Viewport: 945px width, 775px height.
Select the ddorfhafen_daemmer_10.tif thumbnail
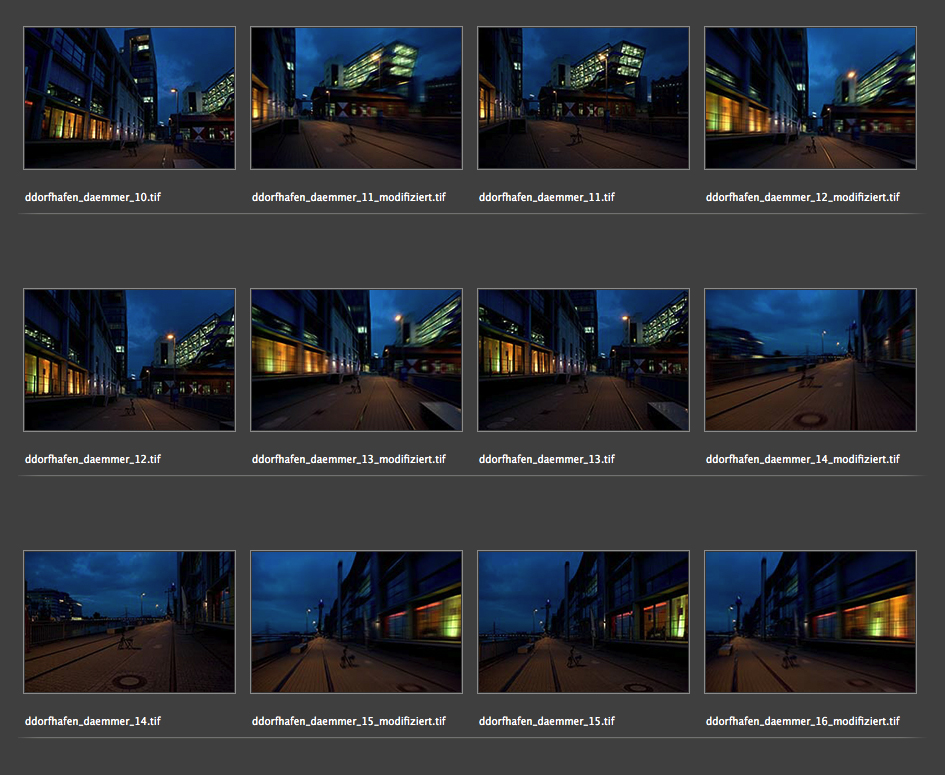(x=129, y=98)
